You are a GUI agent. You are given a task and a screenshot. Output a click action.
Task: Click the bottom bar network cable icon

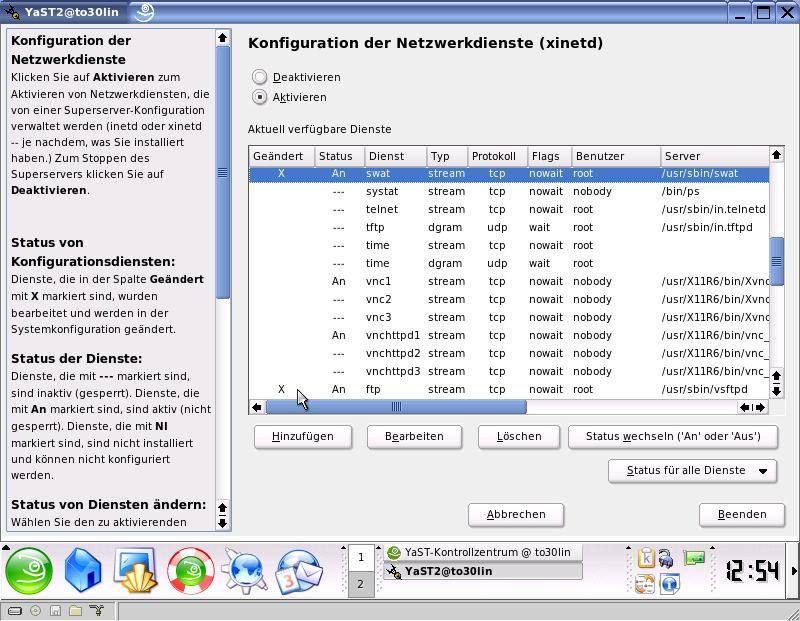point(96,610)
